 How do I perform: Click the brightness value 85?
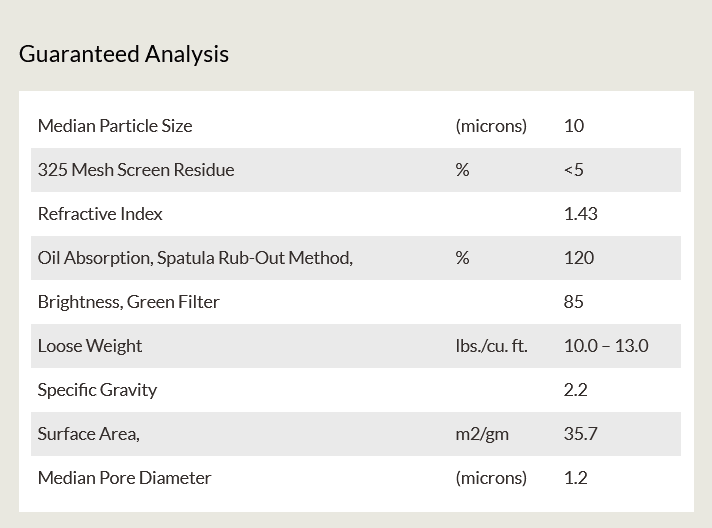click(574, 302)
